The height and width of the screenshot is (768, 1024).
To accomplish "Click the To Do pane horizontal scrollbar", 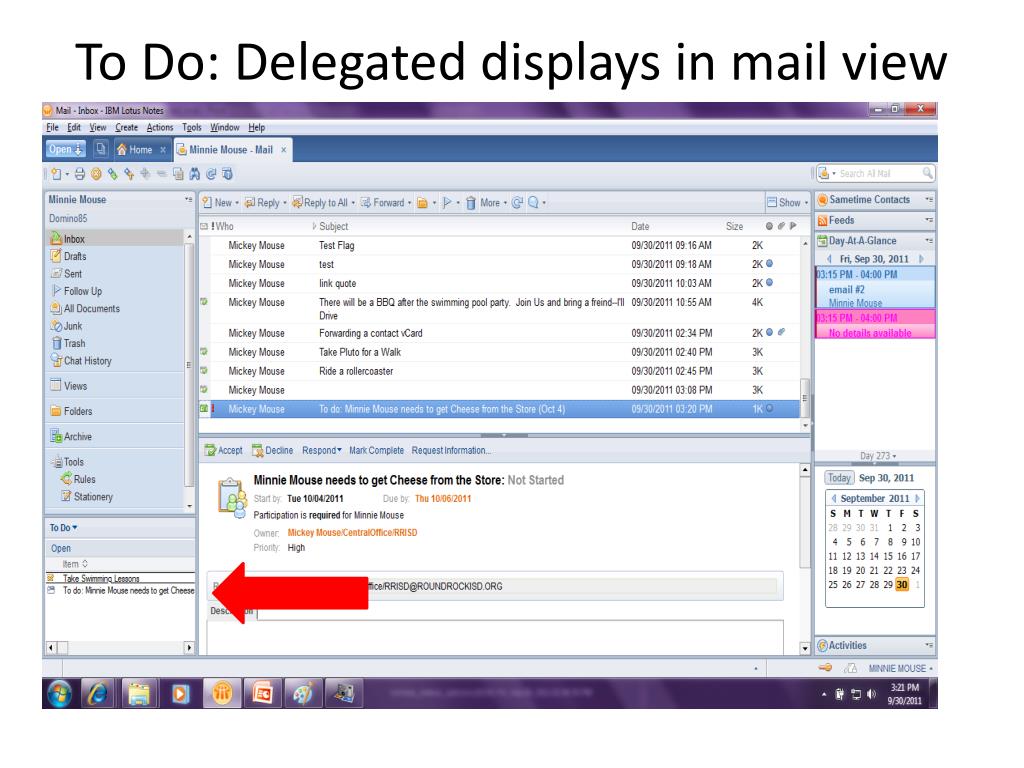I will point(120,648).
